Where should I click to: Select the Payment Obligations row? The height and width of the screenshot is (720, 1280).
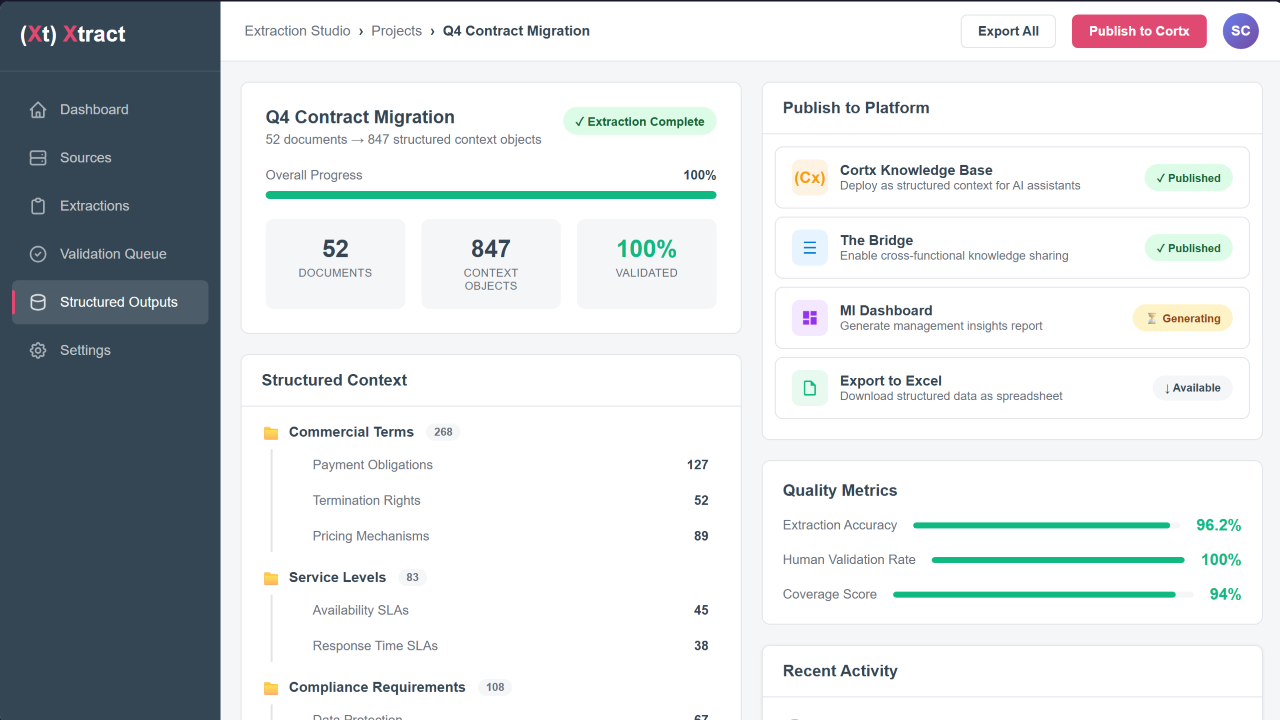[510, 465]
